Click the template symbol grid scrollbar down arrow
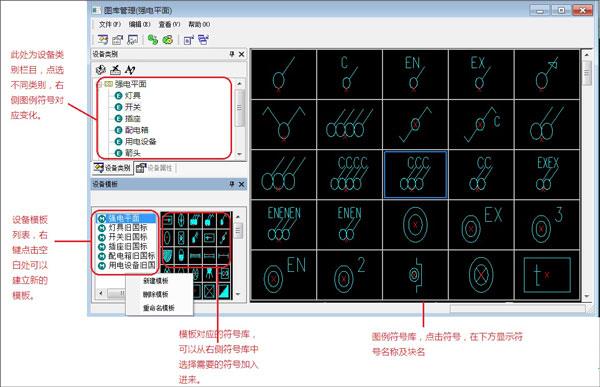The image size is (600, 387). point(238,294)
